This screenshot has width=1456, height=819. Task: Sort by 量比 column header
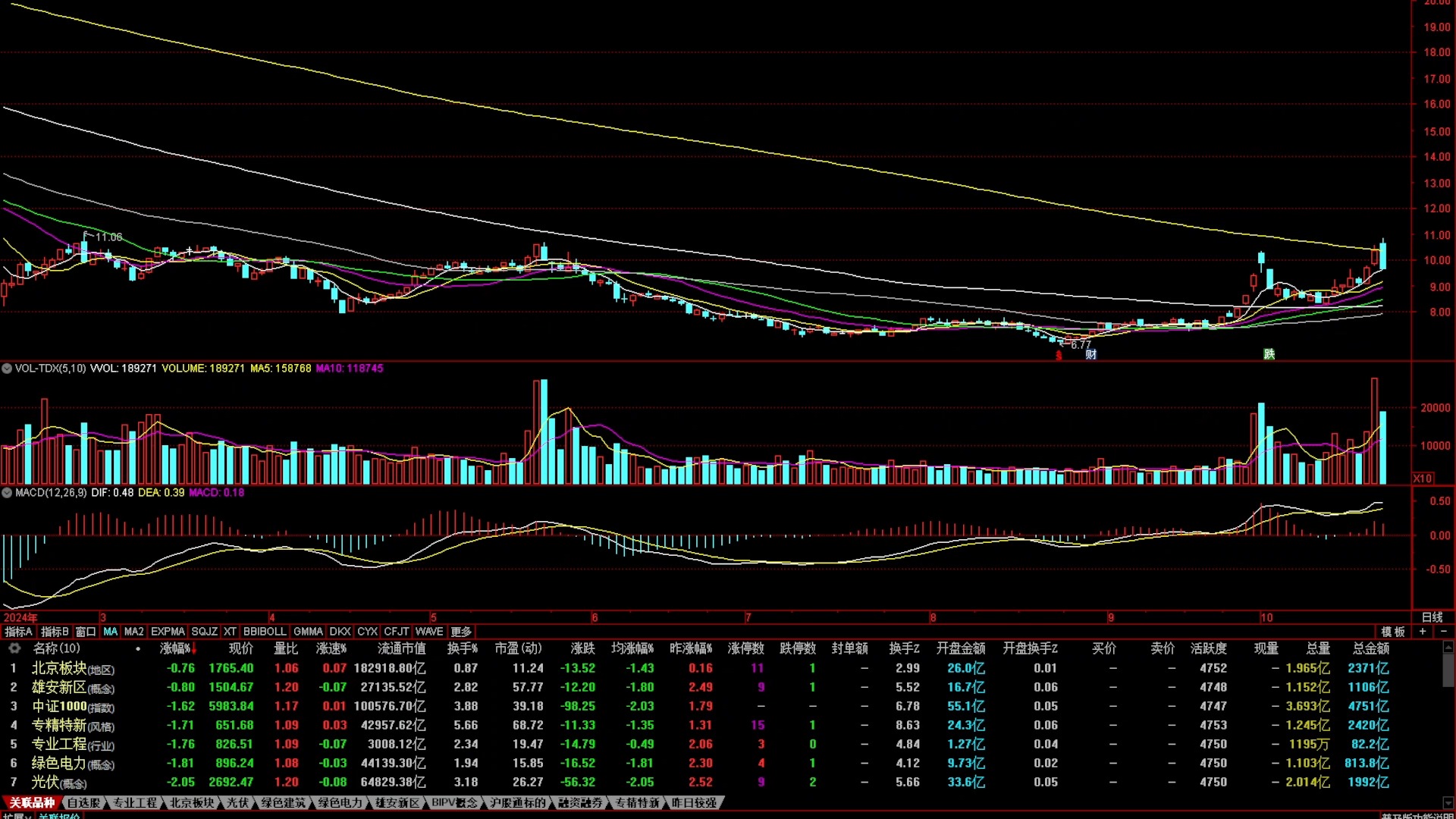[286, 648]
